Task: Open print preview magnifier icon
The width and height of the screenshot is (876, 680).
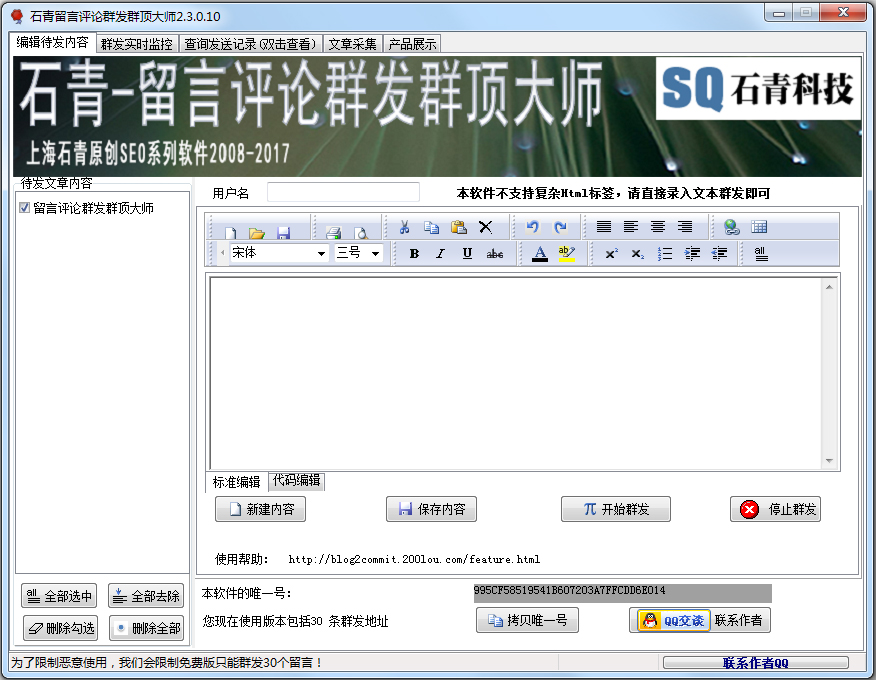Action: (x=361, y=232)
